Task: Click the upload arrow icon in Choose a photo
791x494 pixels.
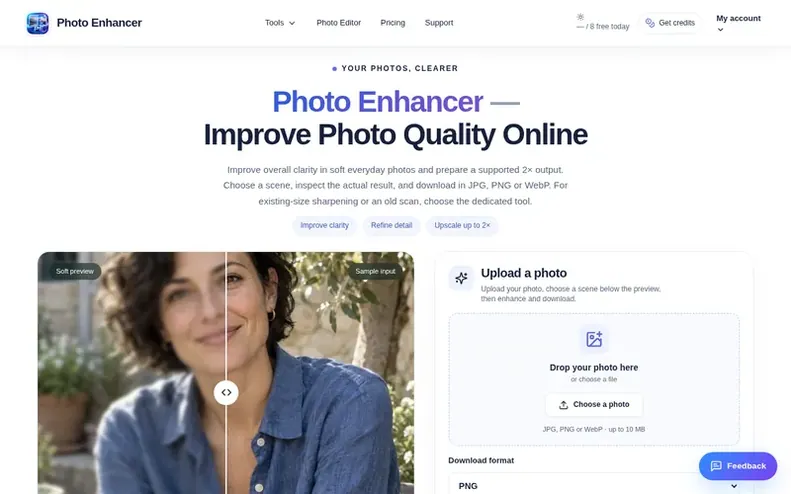Action: tap(563, 405)
